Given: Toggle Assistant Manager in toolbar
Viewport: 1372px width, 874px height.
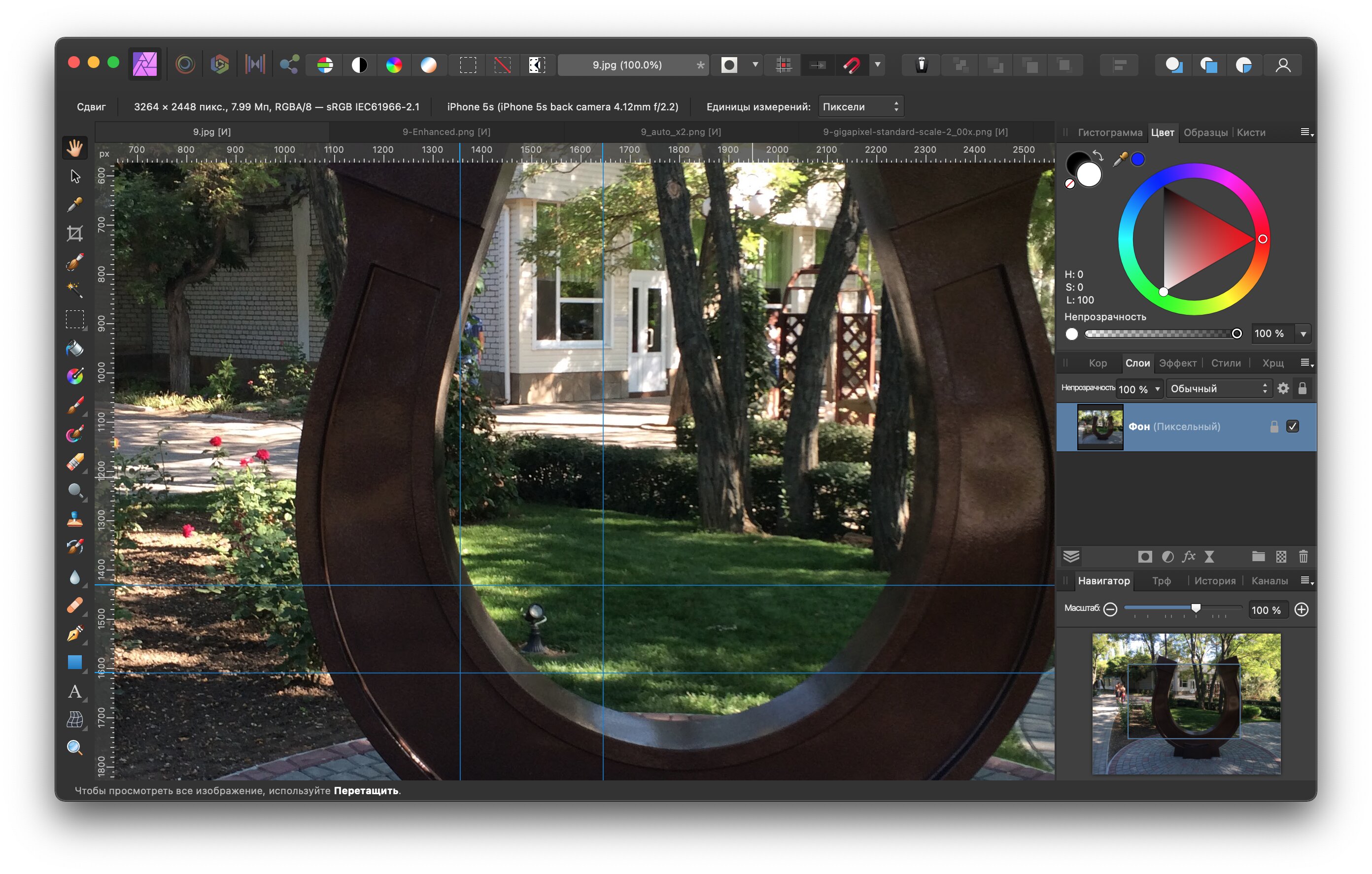Looking at the screenshot, I should pos(921,65).
